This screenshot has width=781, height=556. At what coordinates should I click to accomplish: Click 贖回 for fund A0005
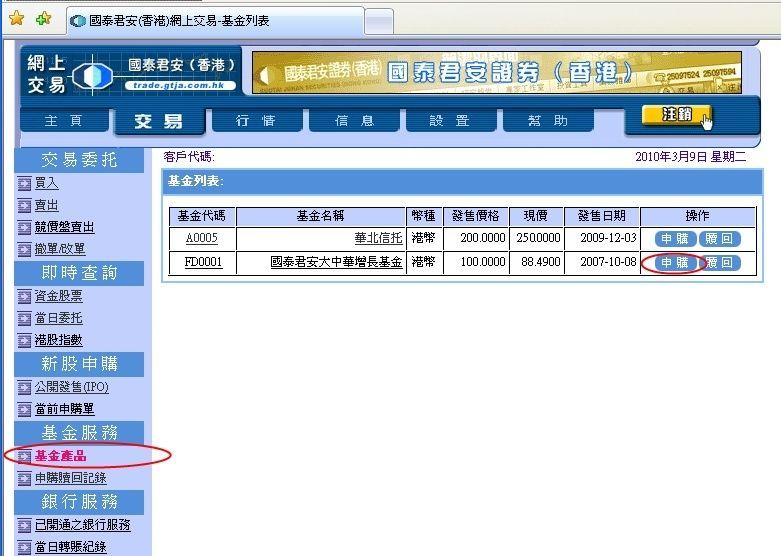719,239
